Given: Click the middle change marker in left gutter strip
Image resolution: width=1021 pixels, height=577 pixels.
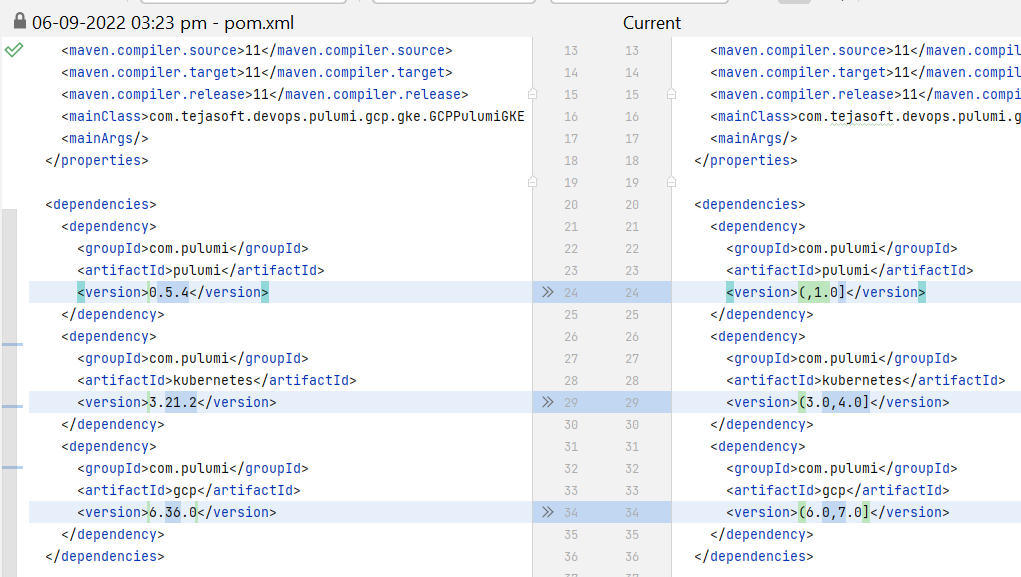Looking at the screenshot, I should (12, 406).
